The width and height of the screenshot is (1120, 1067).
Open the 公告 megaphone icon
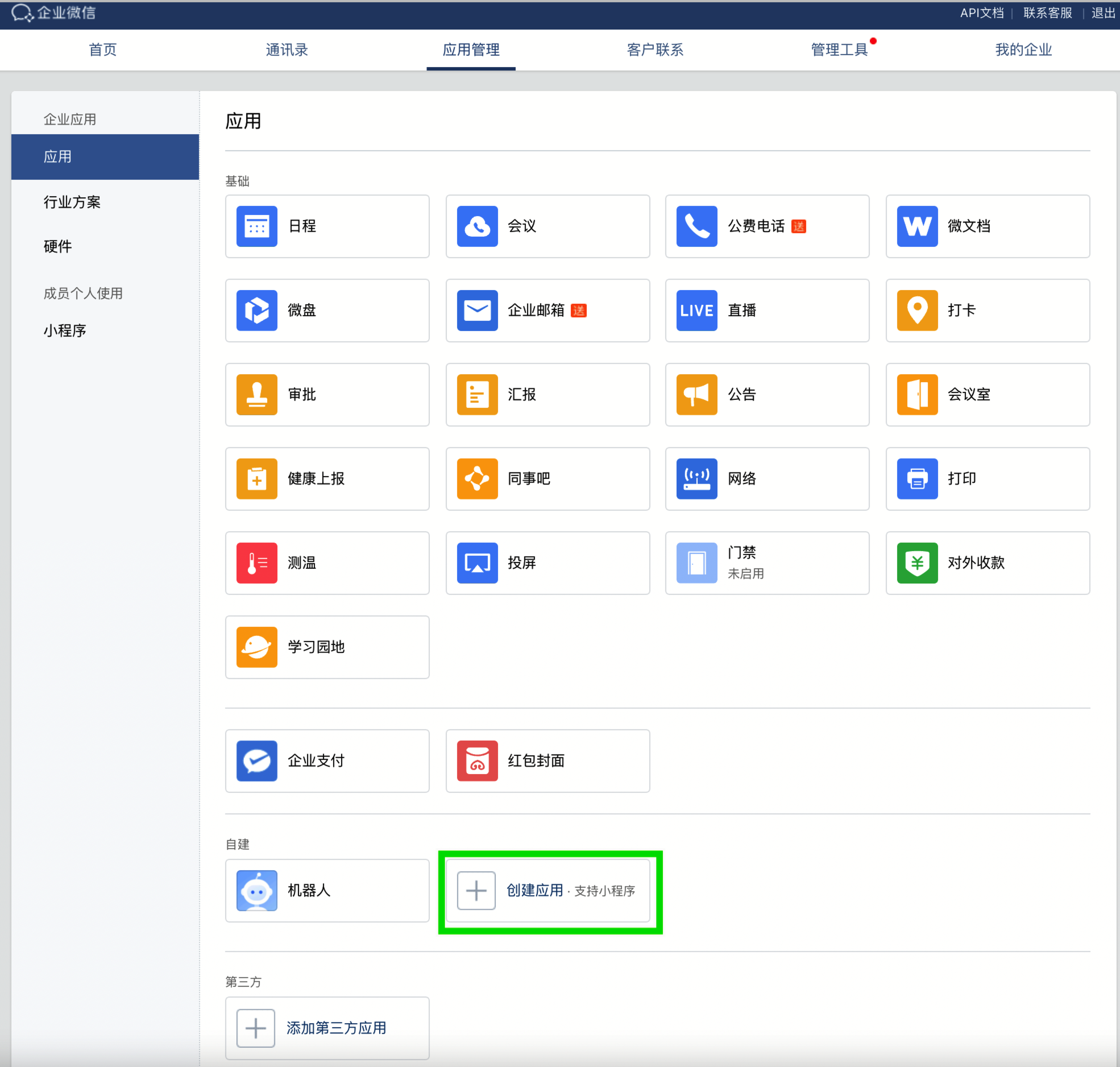click(x=696, y=395)
